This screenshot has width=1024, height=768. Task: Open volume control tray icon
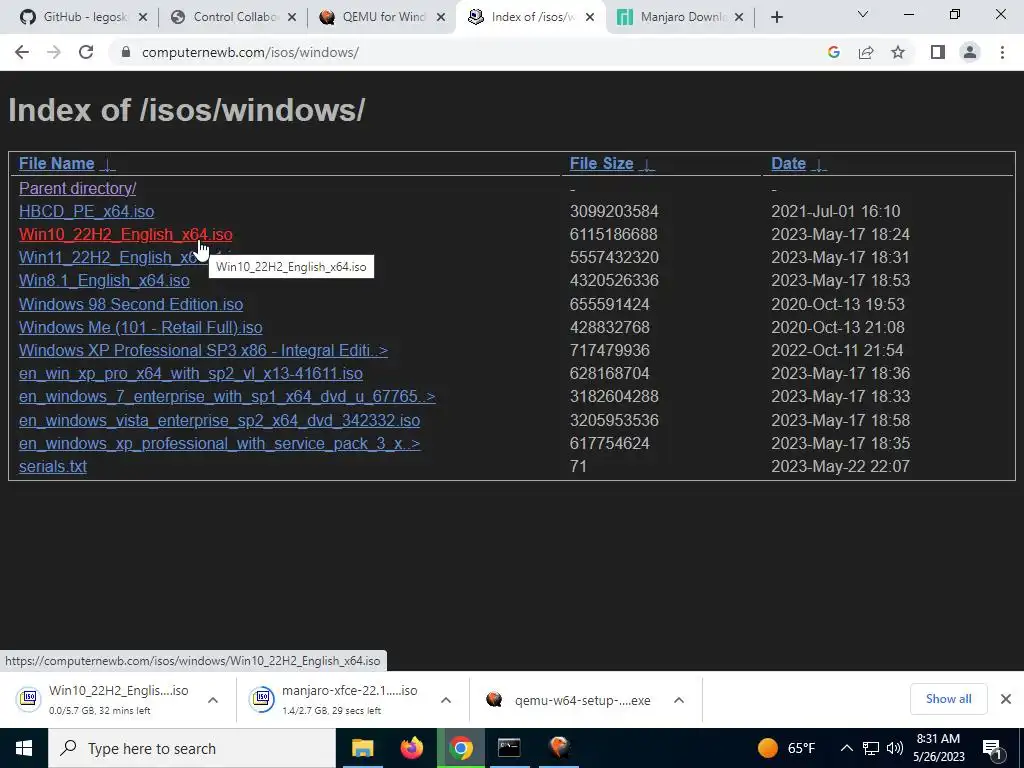click(x=895, y=748)
